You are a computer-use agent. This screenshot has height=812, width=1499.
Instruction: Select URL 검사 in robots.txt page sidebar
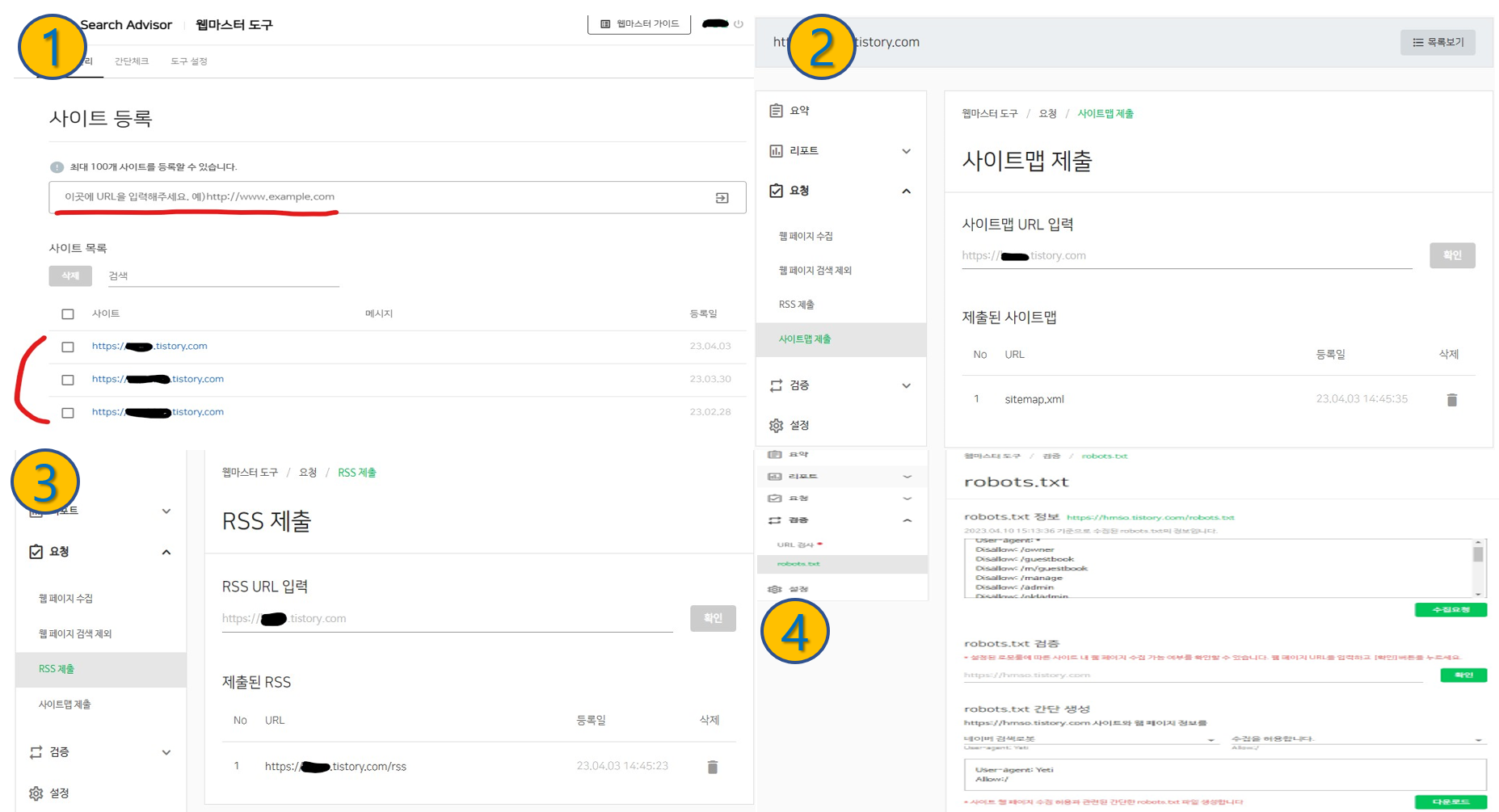pyautogui.click(x=795, y=545)
